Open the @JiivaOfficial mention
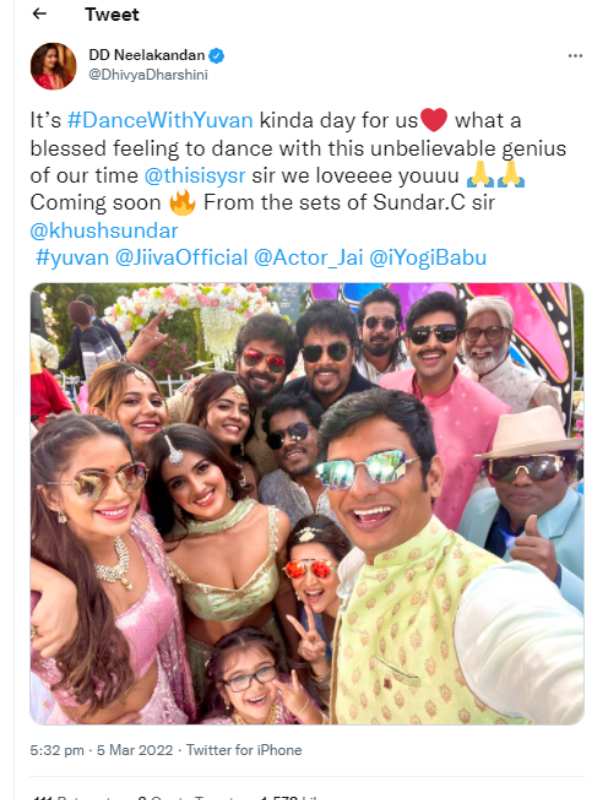This screenshot has height=800, width=600. (x=181, y=258)
